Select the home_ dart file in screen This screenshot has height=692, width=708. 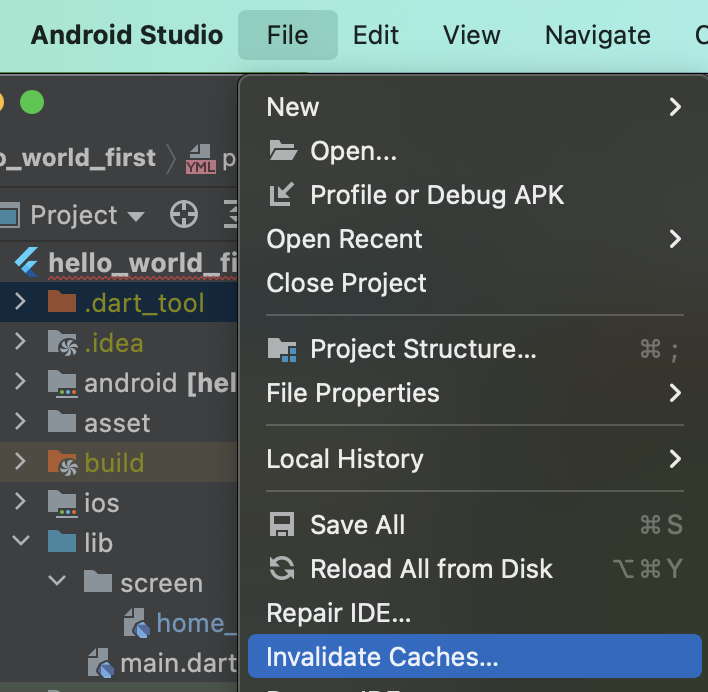[196, 624]
